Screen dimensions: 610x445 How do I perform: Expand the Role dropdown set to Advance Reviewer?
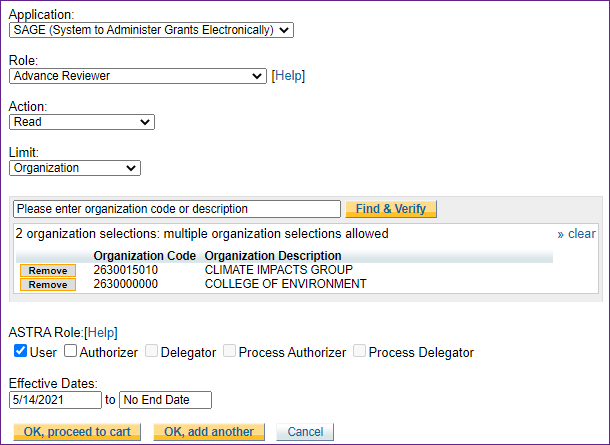pos(137,76)
